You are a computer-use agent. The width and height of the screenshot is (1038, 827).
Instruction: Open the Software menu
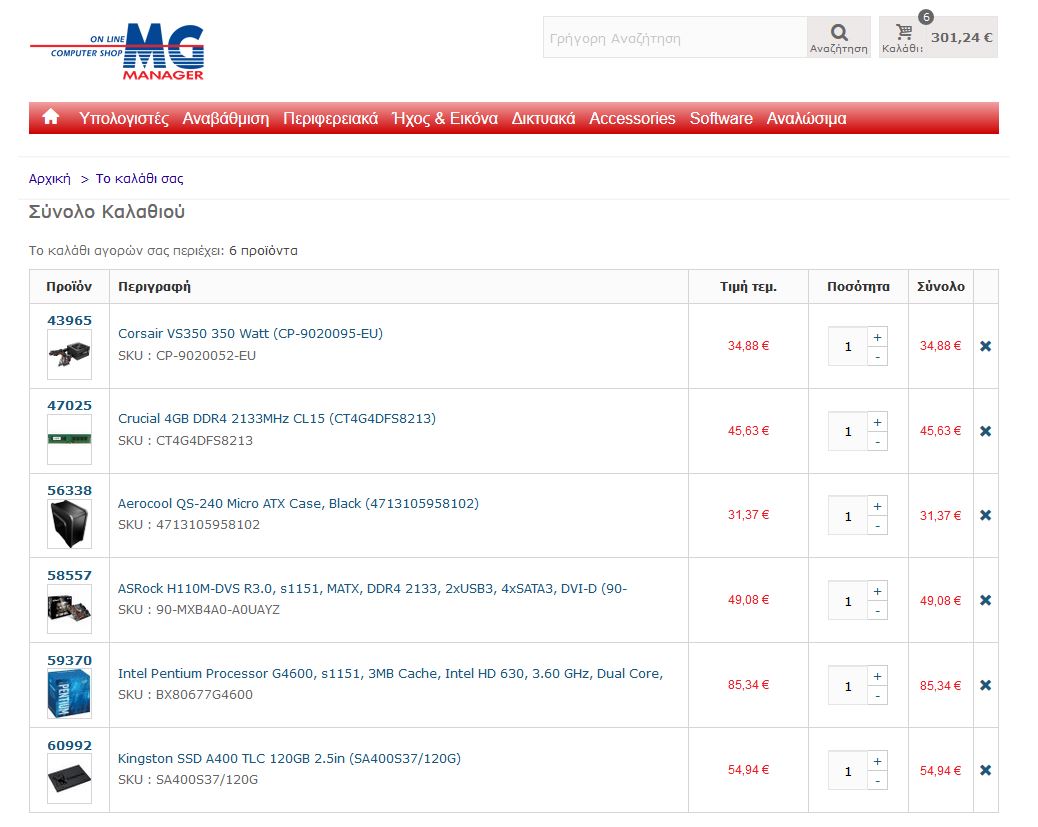[x=721, y=119]
